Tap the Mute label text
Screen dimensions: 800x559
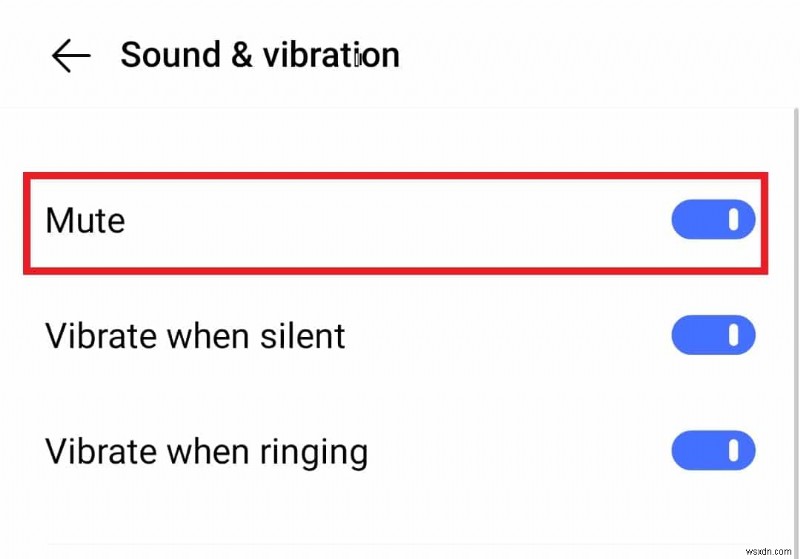click(86, 220)
